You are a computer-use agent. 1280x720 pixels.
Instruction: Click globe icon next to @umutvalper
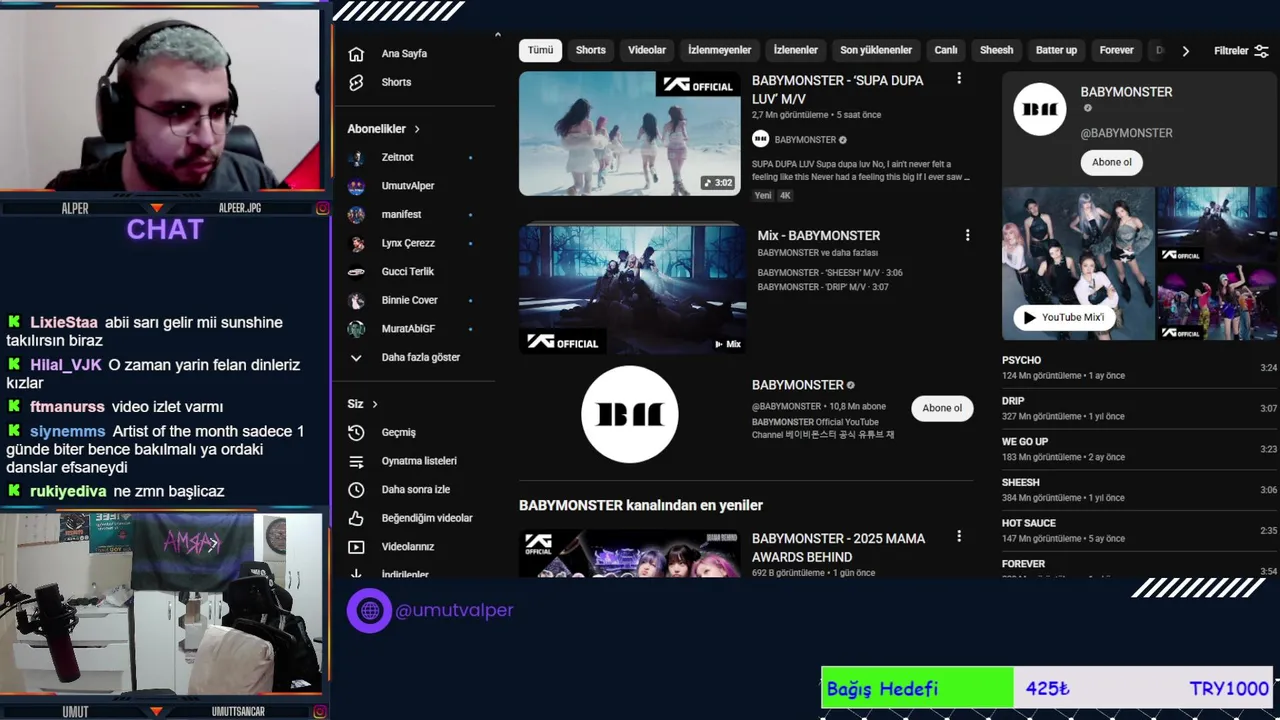369,610
